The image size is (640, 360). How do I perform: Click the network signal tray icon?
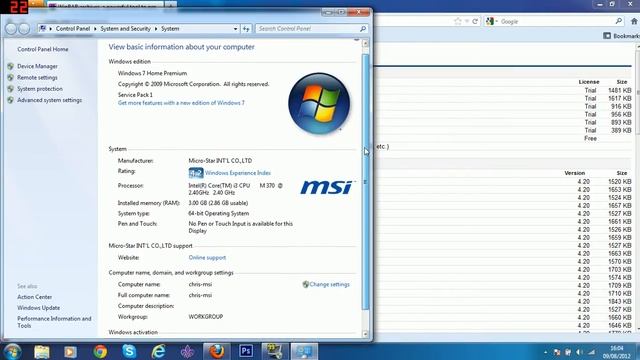coord(591,352)
